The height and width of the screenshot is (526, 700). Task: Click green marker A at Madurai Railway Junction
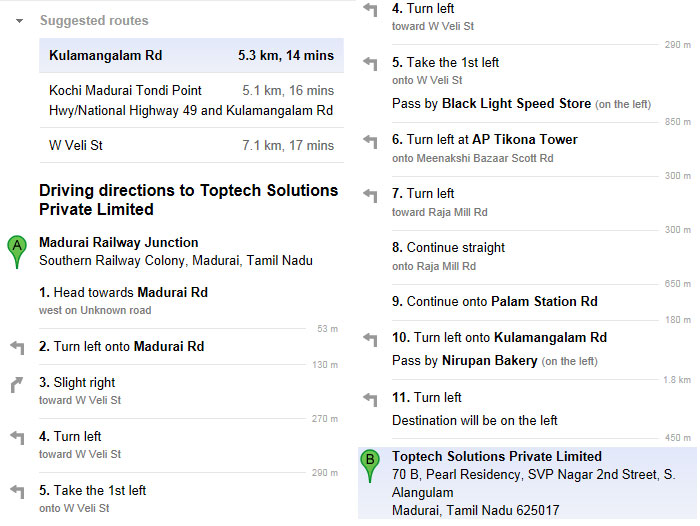pos(16,250)
